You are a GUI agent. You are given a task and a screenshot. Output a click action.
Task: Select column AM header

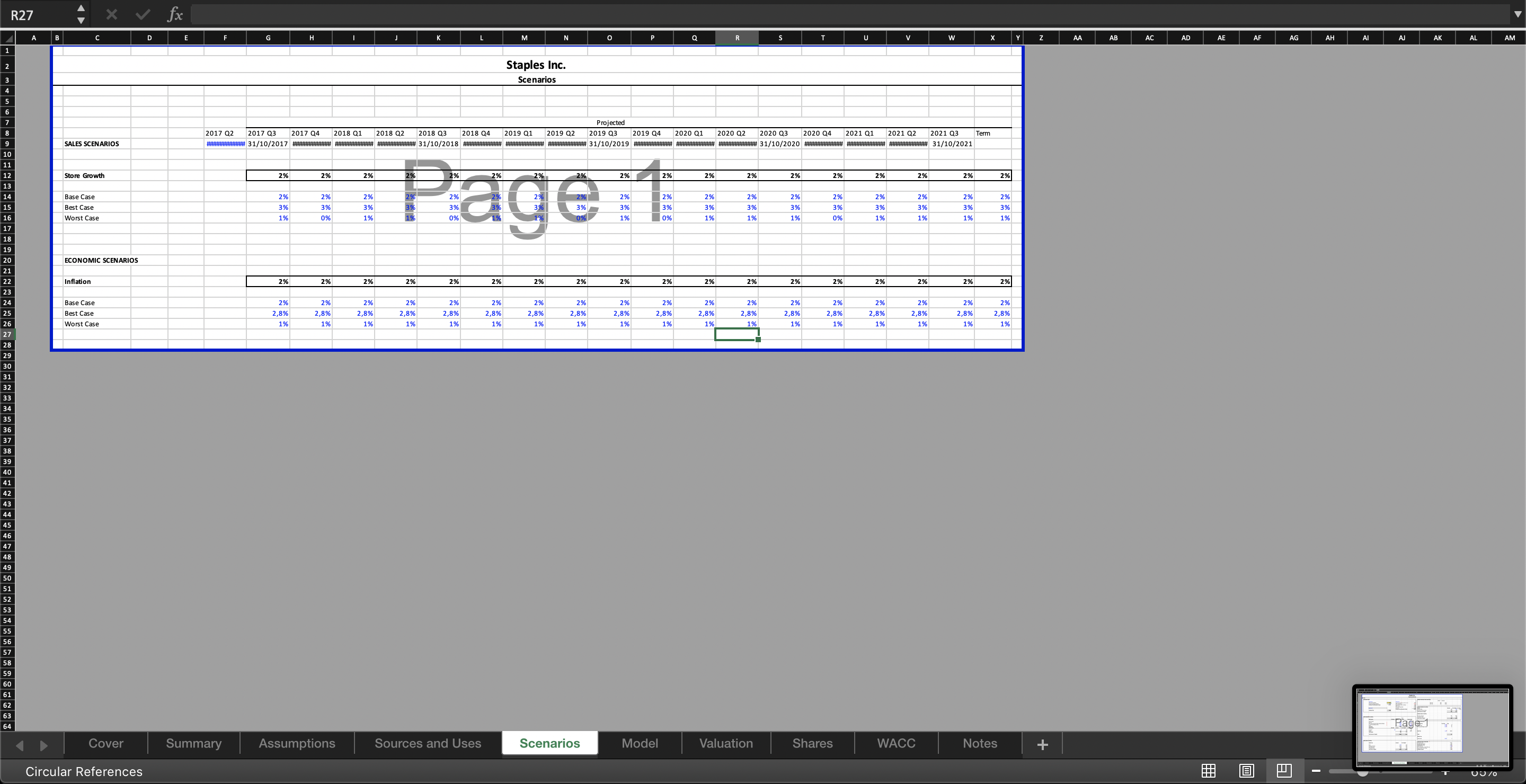coord(1510,38)
